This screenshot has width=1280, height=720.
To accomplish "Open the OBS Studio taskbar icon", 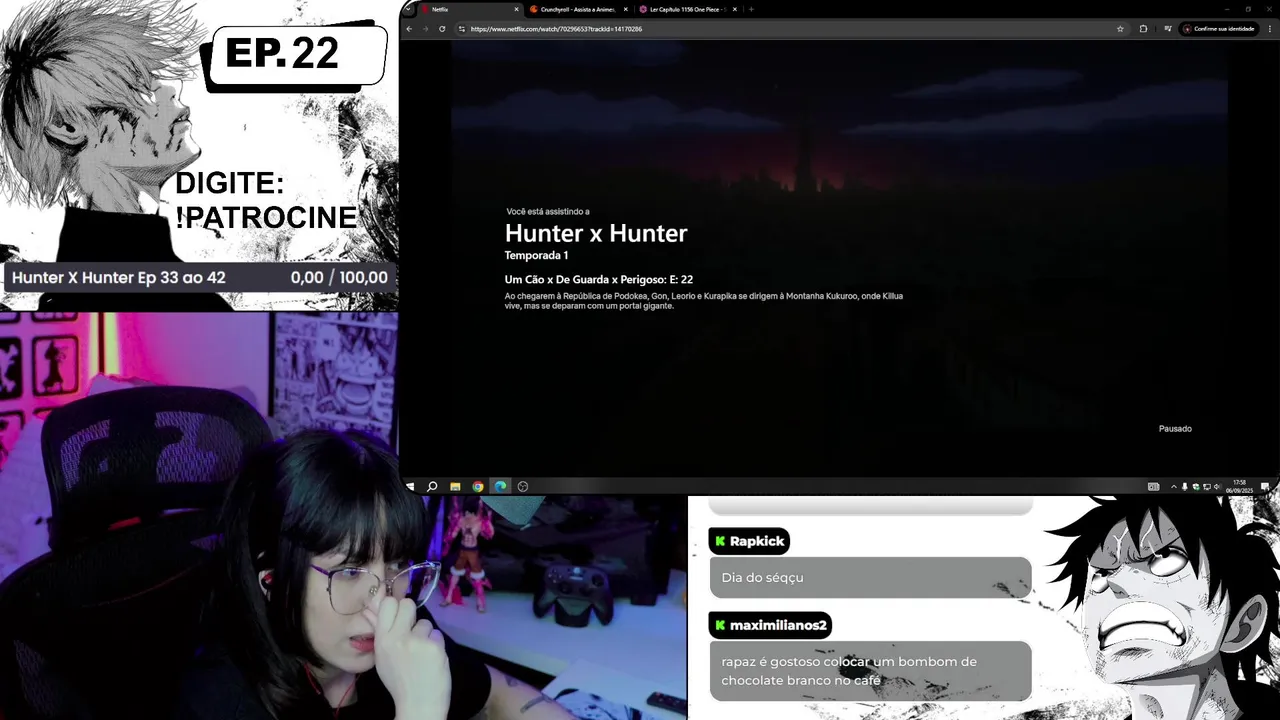I will point(523,486).
